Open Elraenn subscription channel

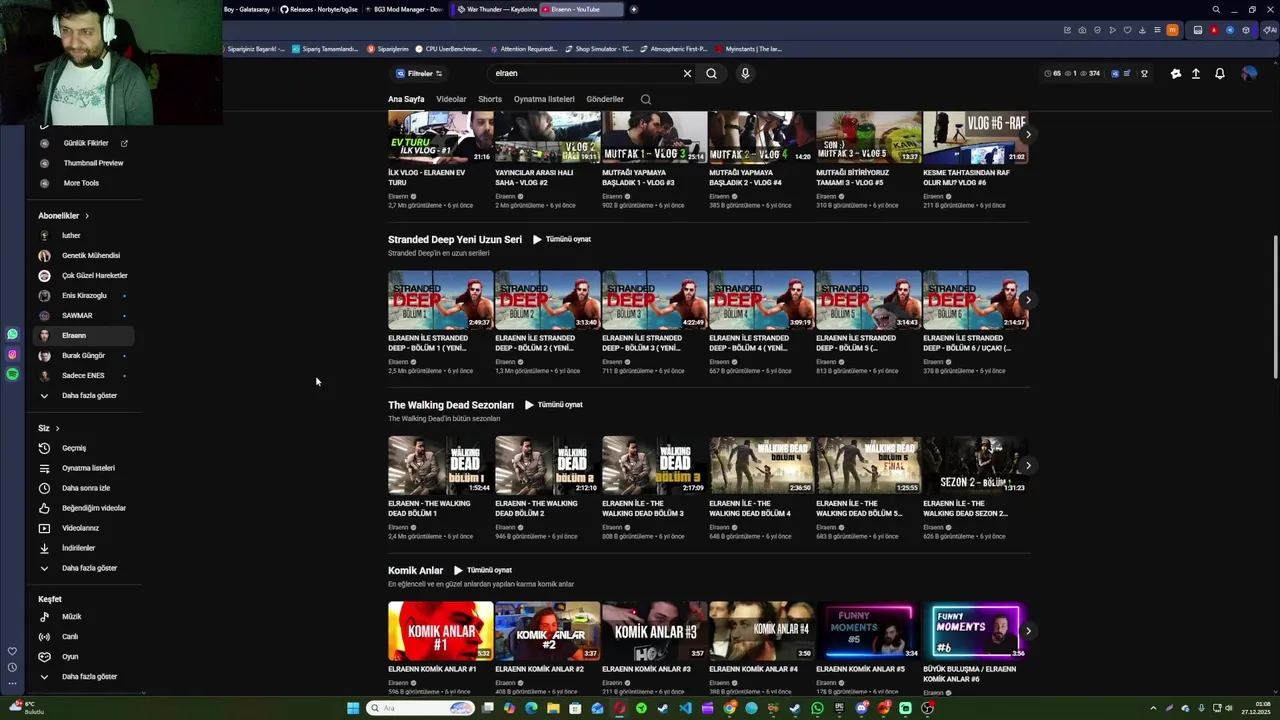pos(84,335)
